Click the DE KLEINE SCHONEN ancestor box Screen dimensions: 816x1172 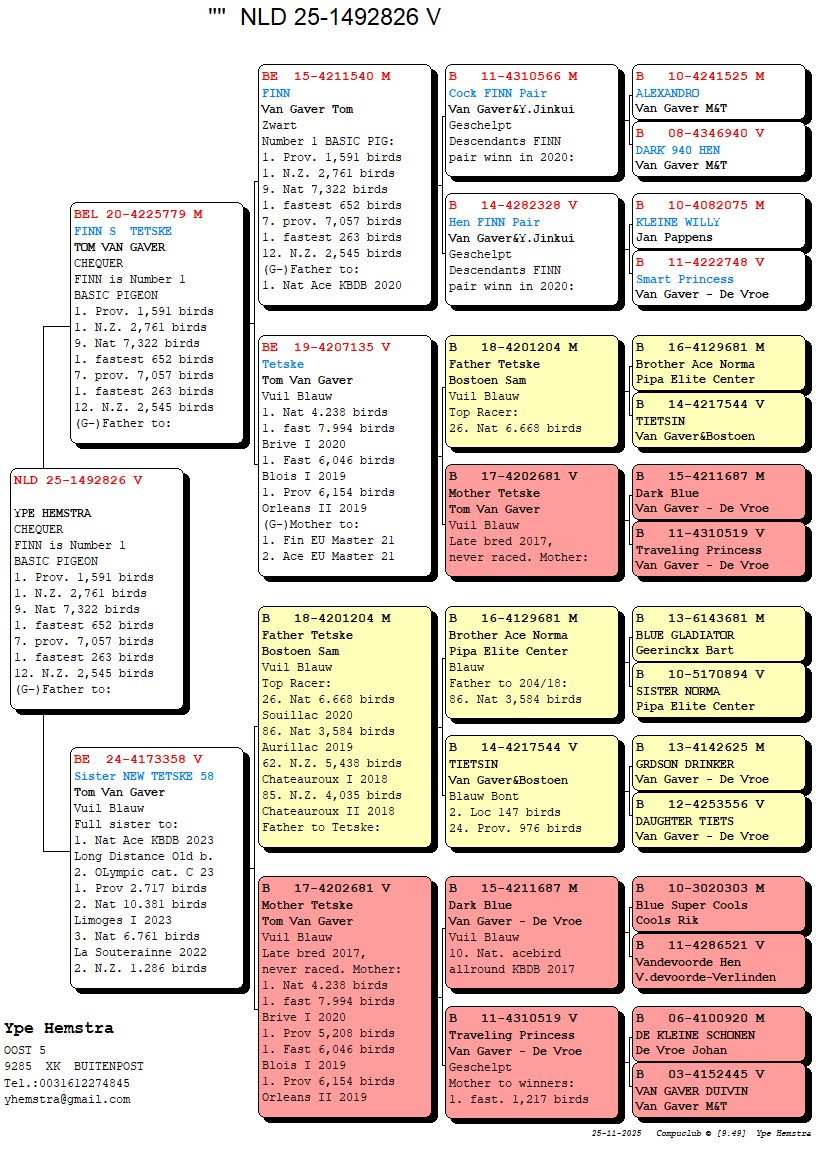tap(717, 1034)
